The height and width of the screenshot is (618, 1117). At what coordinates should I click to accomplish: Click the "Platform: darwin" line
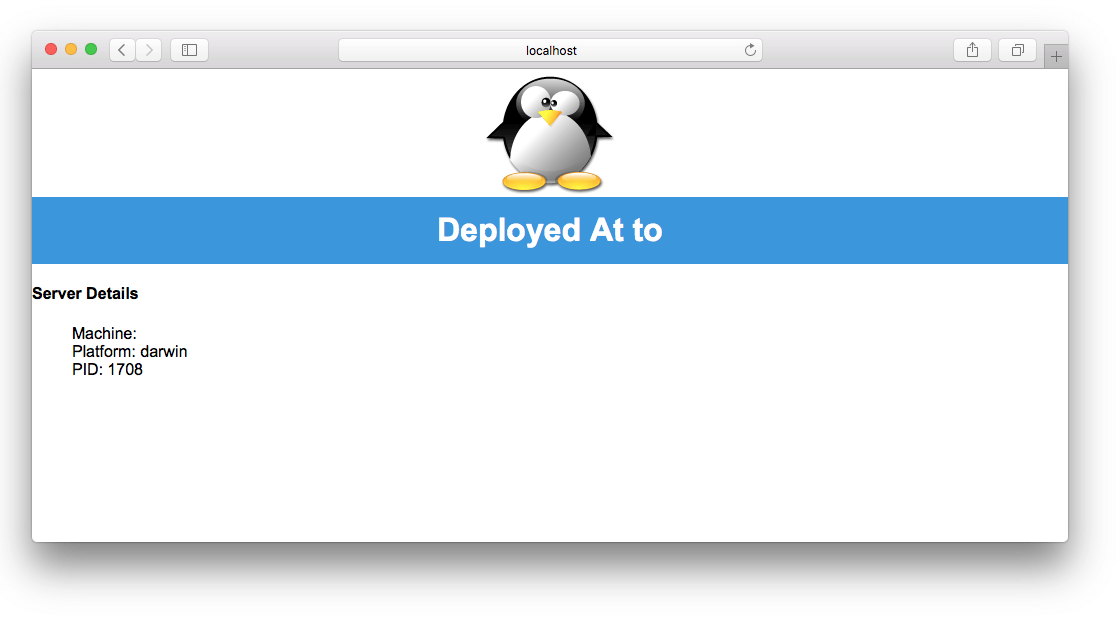129,352
